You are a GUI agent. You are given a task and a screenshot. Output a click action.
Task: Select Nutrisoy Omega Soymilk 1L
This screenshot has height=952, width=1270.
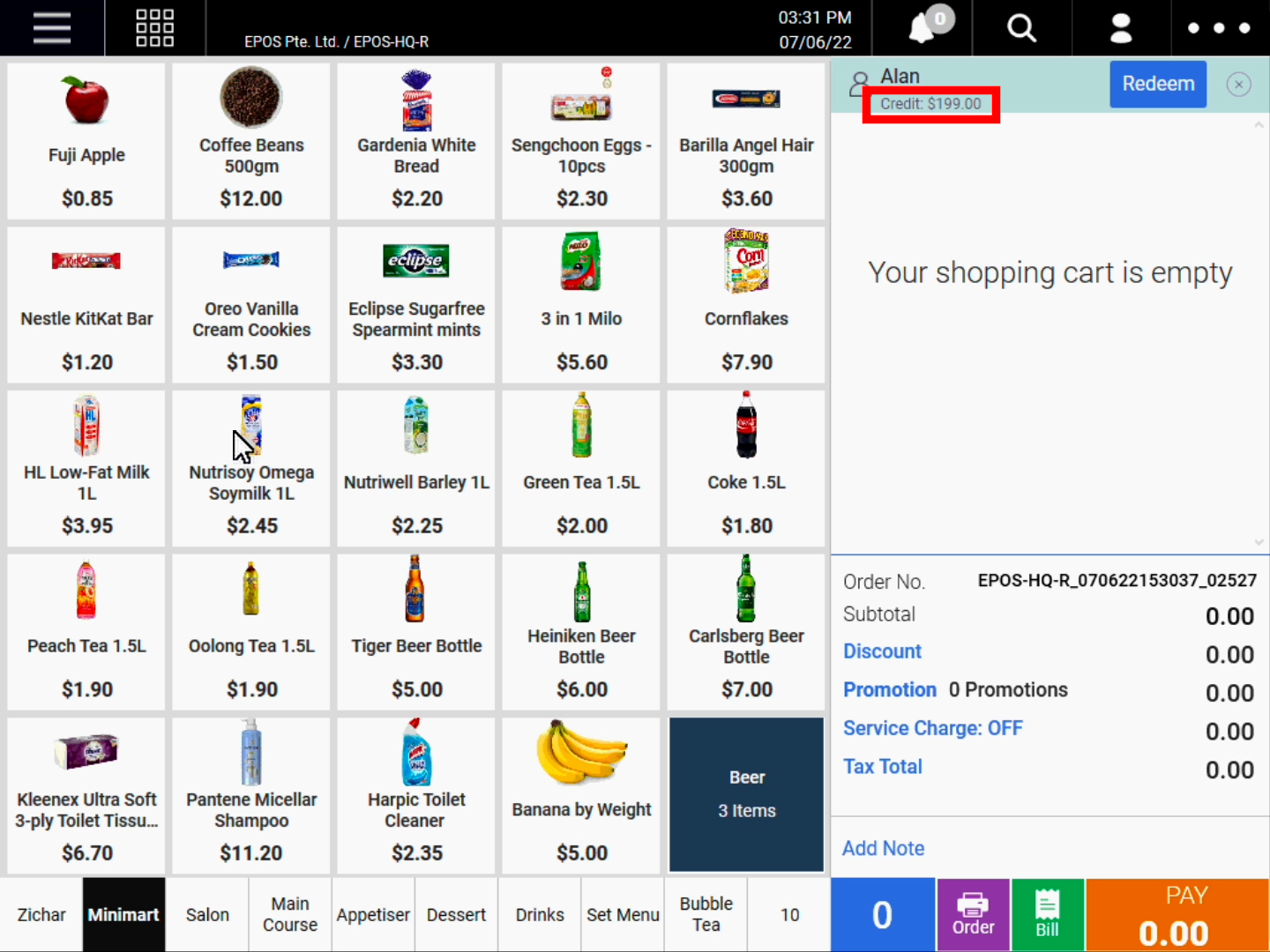tap(251, 469)
